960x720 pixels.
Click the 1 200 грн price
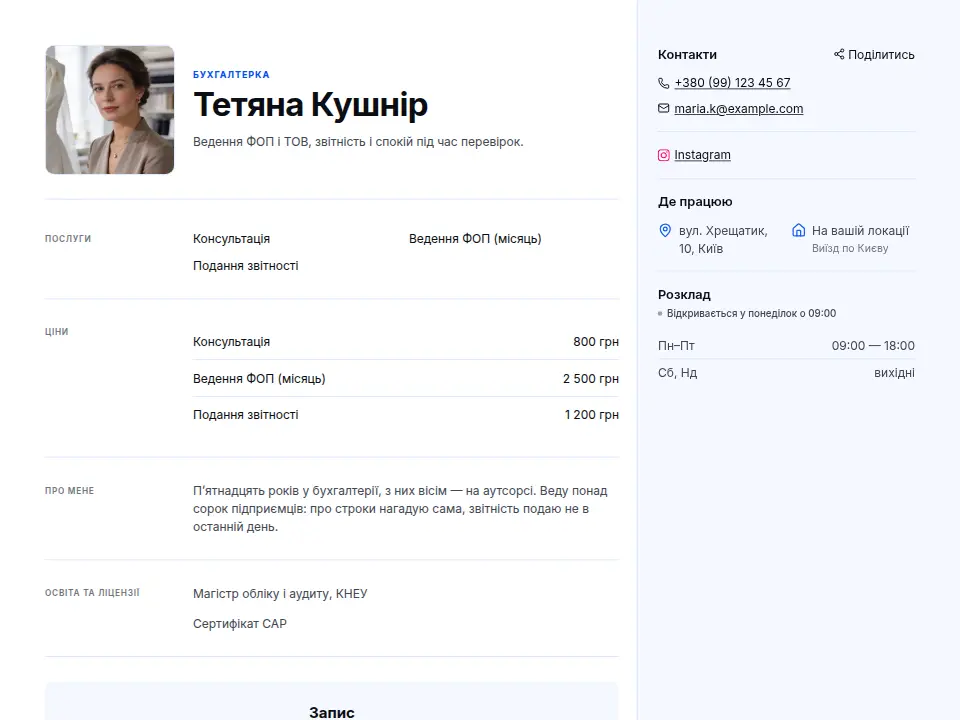tap(591, 415)
